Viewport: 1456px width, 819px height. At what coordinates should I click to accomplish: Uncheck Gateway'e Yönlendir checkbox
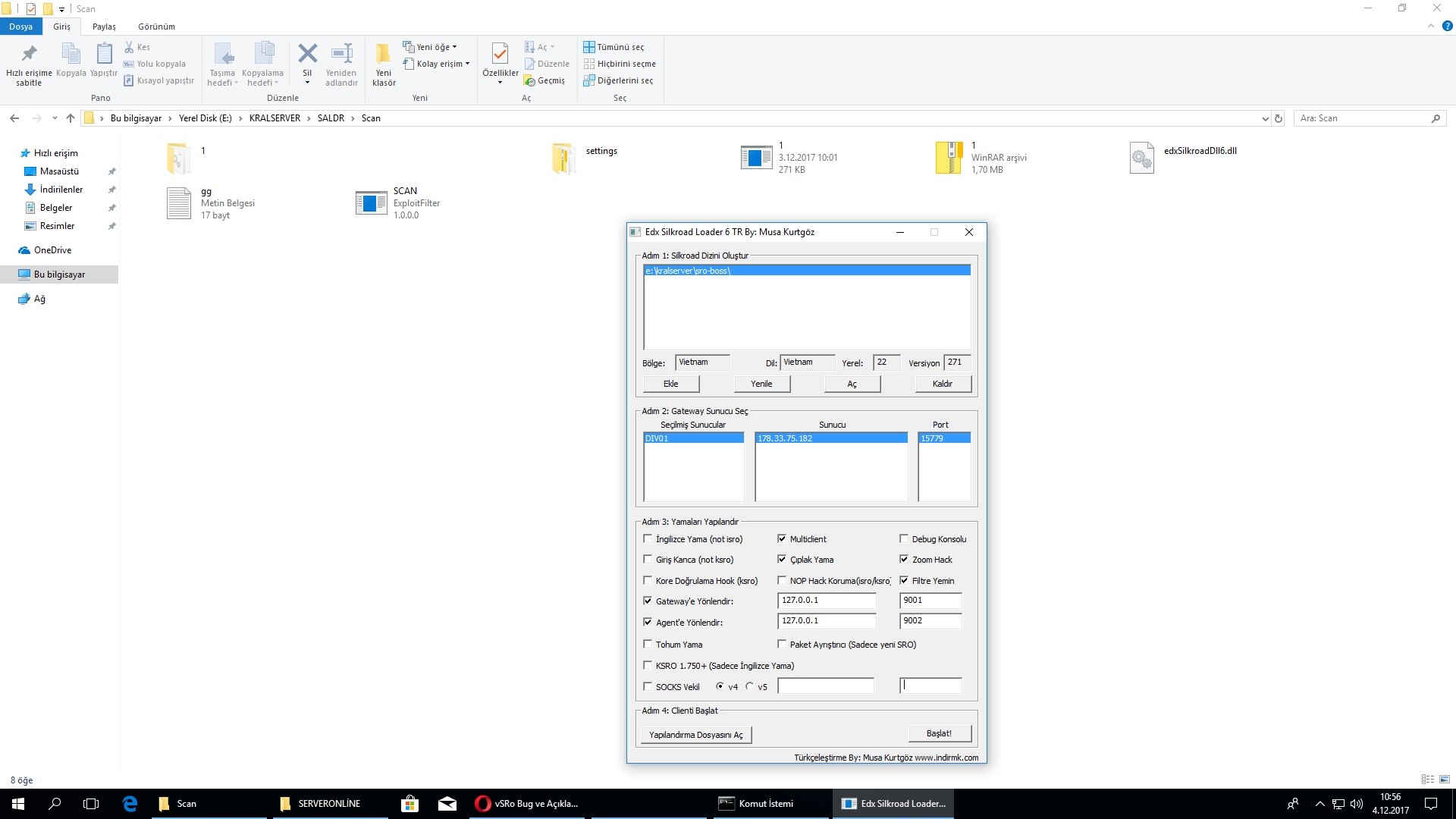click(648, 601)
